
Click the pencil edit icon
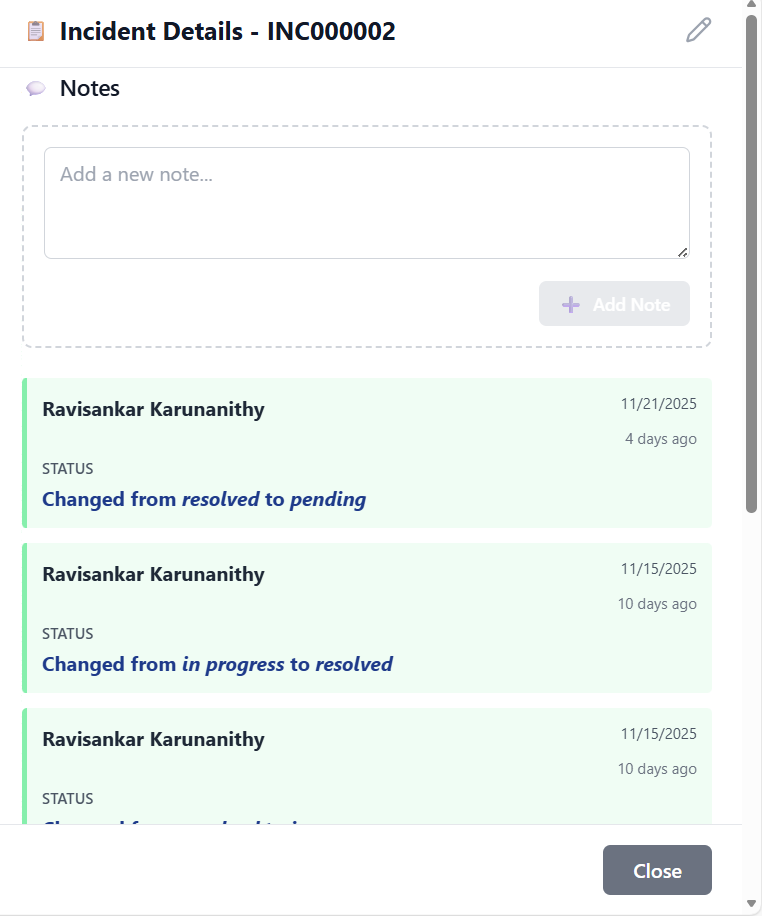click(698, 31)
